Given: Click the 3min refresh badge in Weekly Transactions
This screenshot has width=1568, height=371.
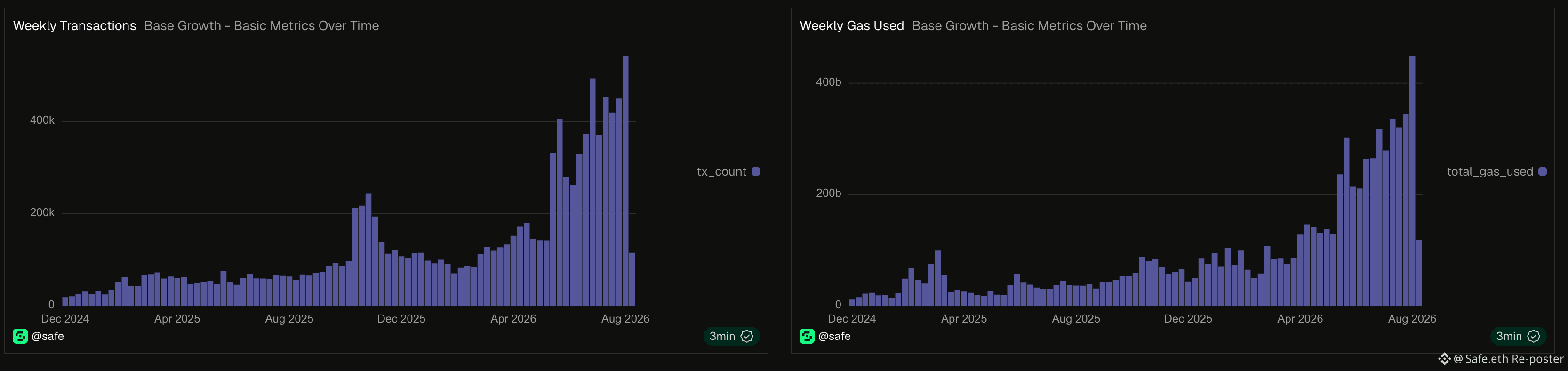Looking at the screenshot, I should [732, 336].
